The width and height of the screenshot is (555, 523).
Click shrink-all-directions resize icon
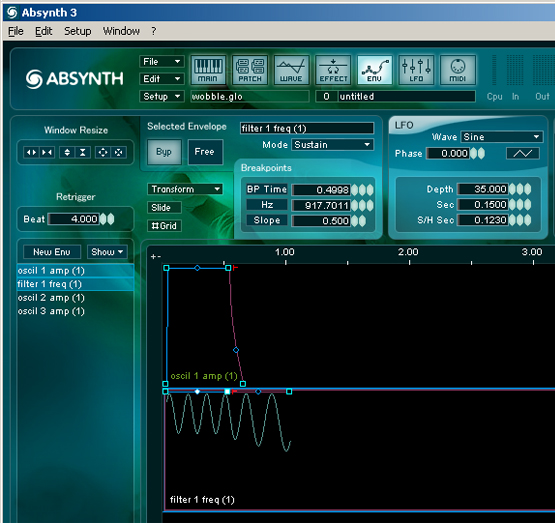pyautogui.click(x=119, y=153)
